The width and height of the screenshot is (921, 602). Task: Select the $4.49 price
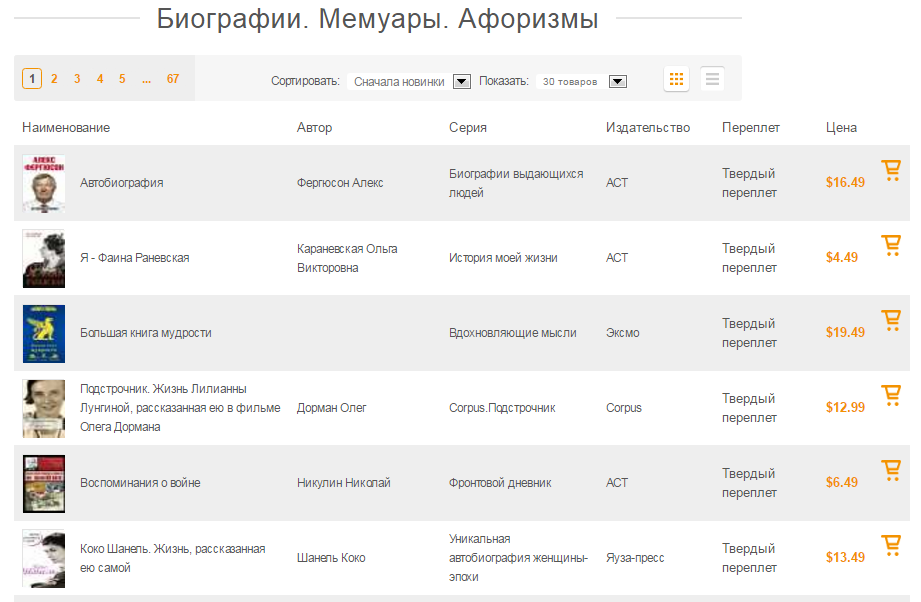[842, 257]
